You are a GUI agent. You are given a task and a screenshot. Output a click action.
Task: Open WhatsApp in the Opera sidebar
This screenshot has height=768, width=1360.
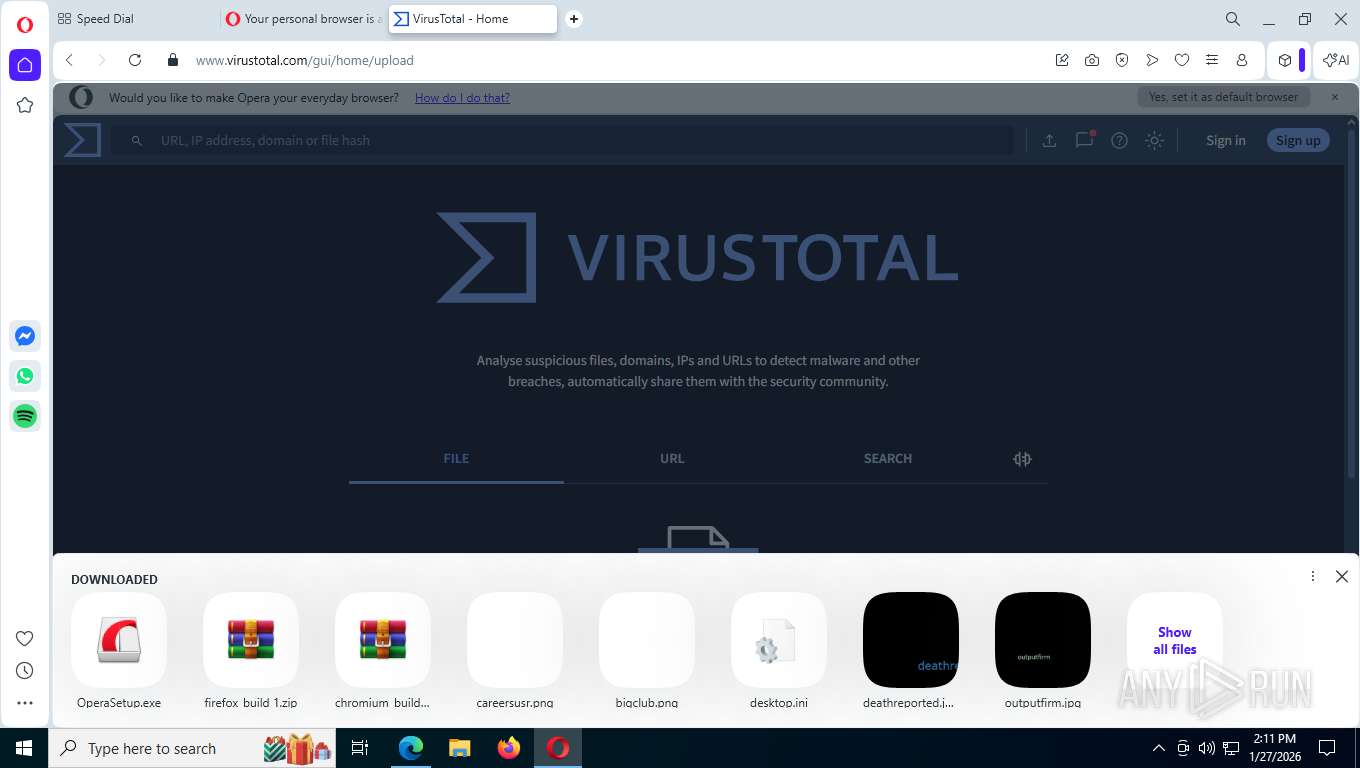click(x=25, y=376)
